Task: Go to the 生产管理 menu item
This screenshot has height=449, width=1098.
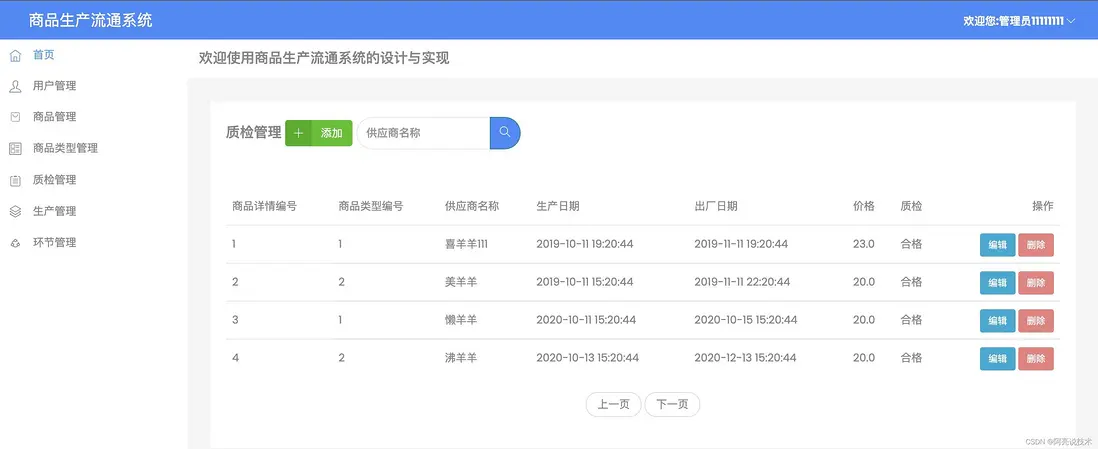Action: (x=54, y=211)
